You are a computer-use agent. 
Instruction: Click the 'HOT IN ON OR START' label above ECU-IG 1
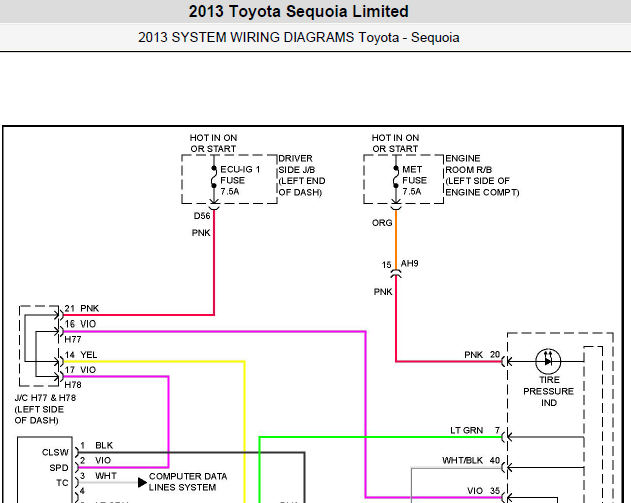(213, 143)
